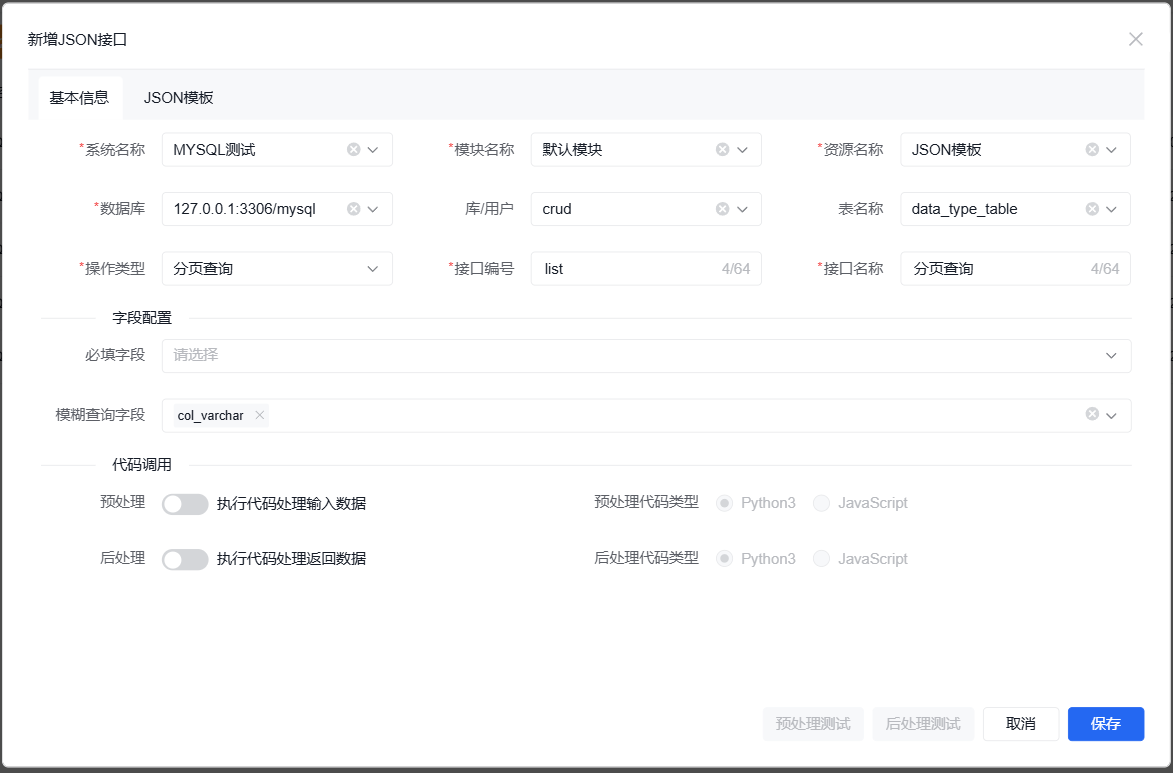The height and width of the screenshot is (773, 1173).
Task: Clear the 模块名称 默认模块 selection
Action: pyautogui.click(x=722, y=150)
